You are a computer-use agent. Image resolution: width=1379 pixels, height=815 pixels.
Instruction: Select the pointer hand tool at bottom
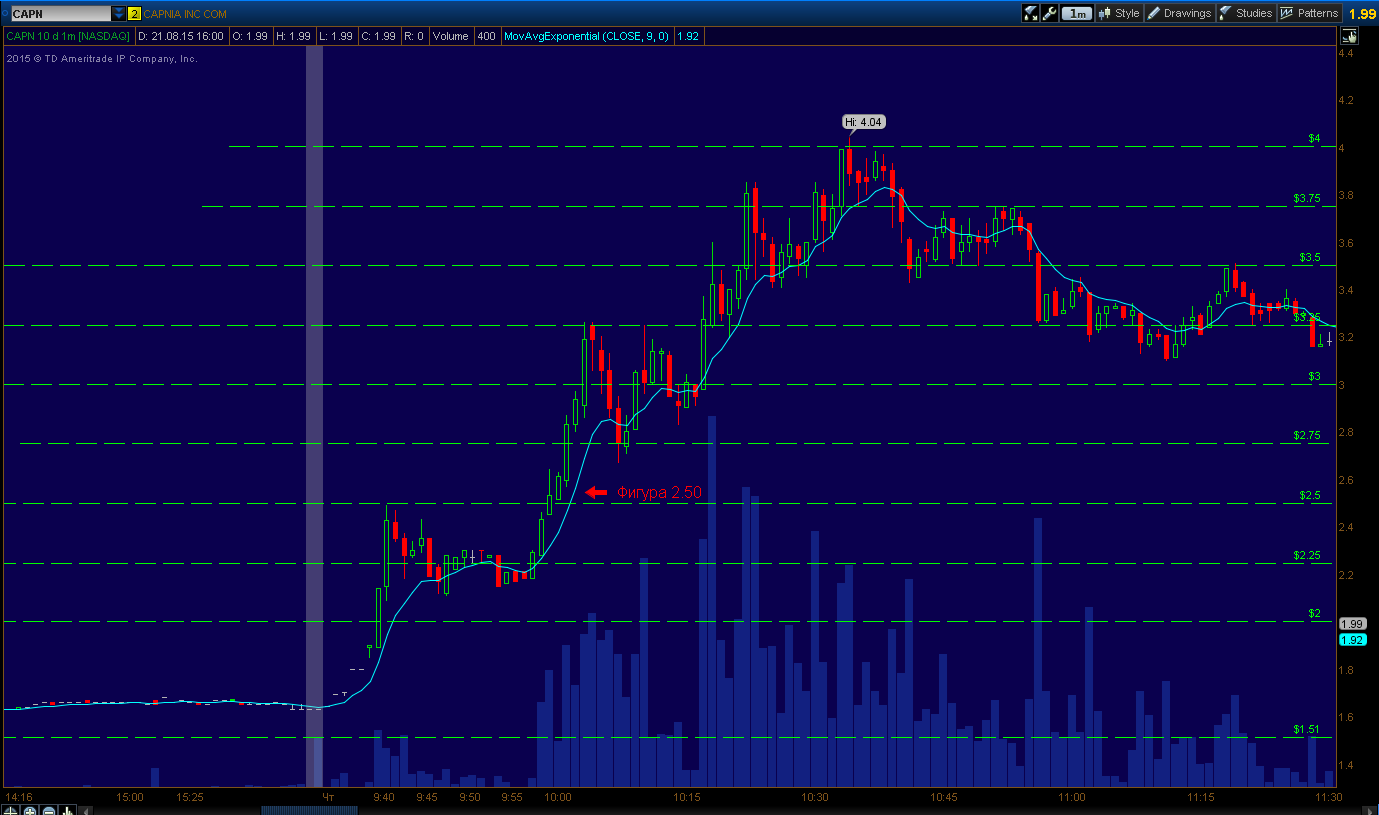coord(68,810)
